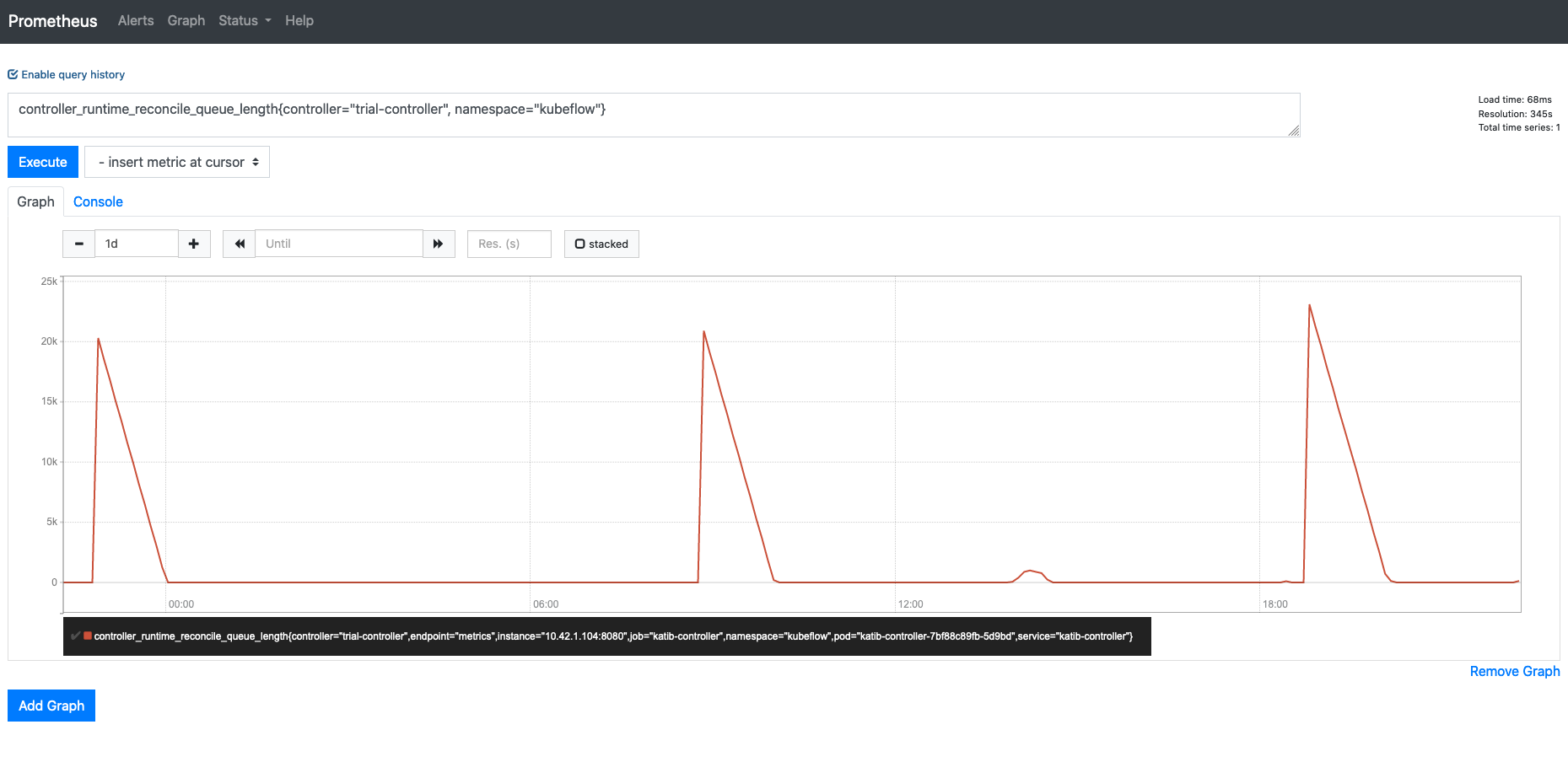Shrink time range with the minus icon

[78, 244]
